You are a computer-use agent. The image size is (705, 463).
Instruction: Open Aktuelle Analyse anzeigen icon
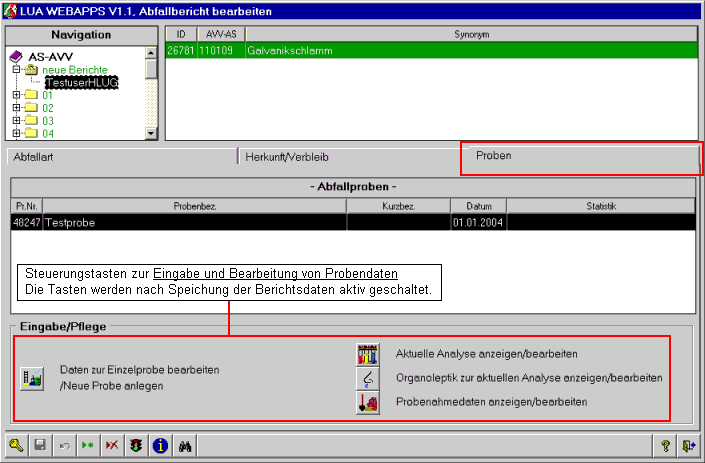(367, 354)
